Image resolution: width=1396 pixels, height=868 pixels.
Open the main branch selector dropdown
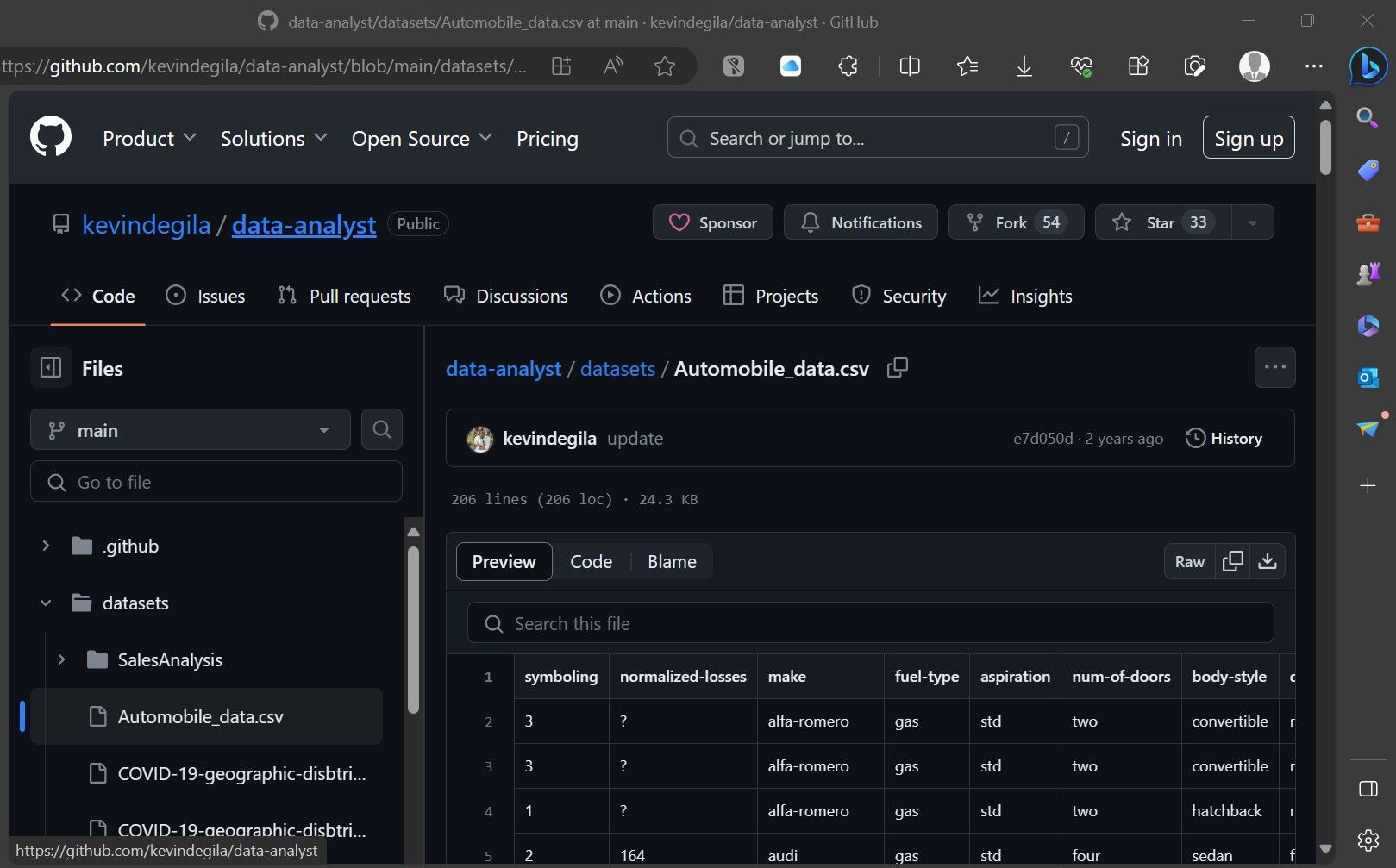191,429
